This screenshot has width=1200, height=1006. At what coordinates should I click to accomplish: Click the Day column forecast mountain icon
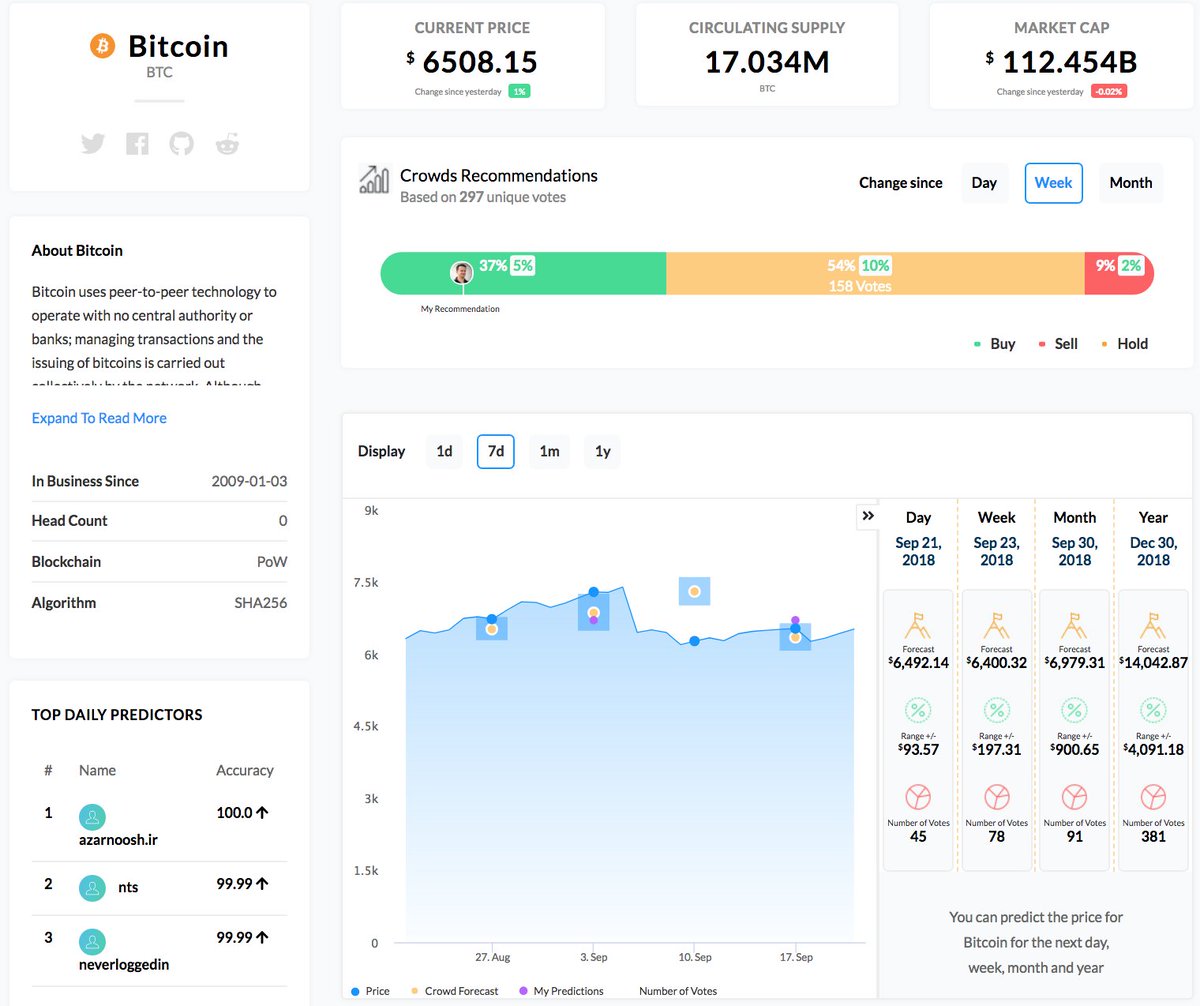tap(918, 626)
